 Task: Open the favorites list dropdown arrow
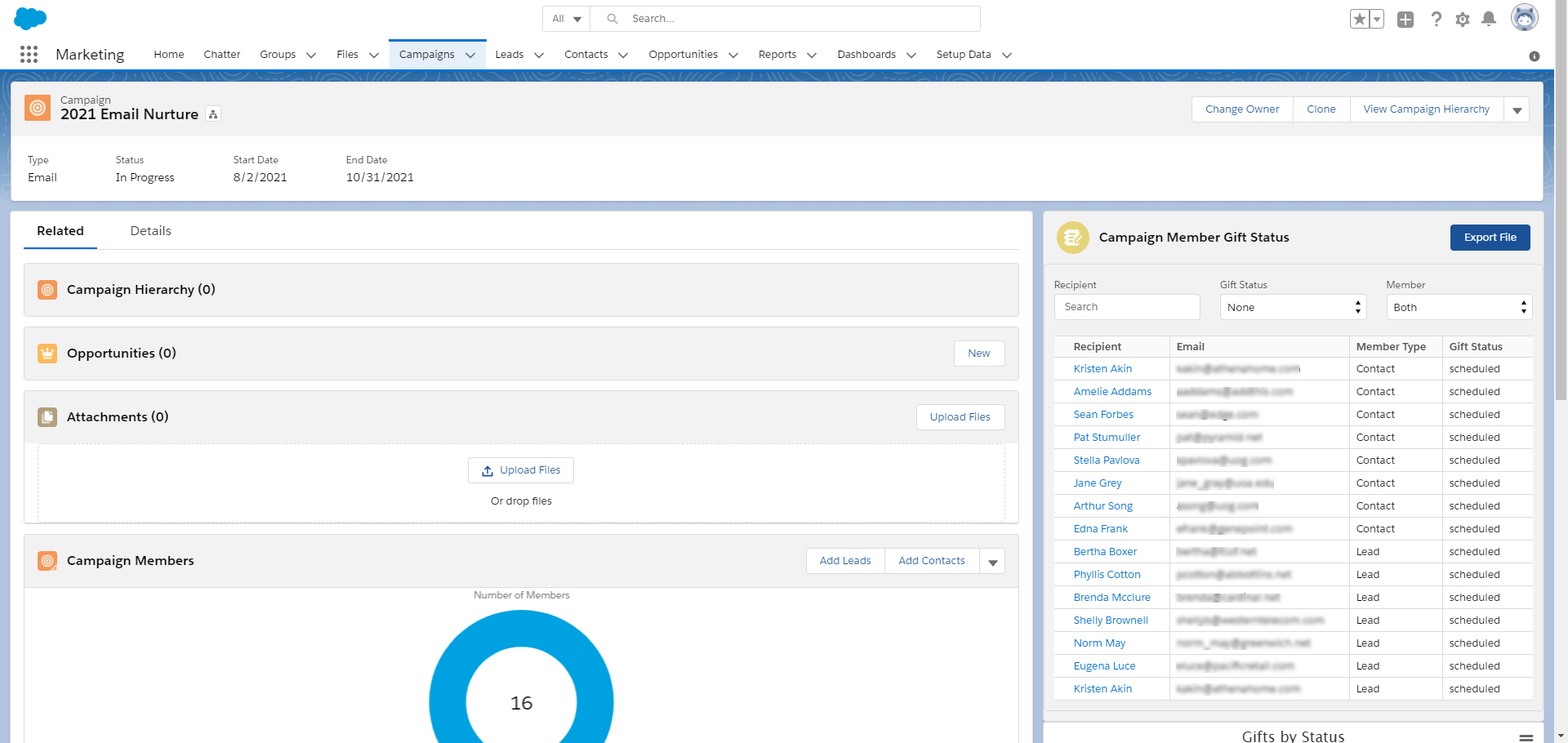click(1377, 19)
